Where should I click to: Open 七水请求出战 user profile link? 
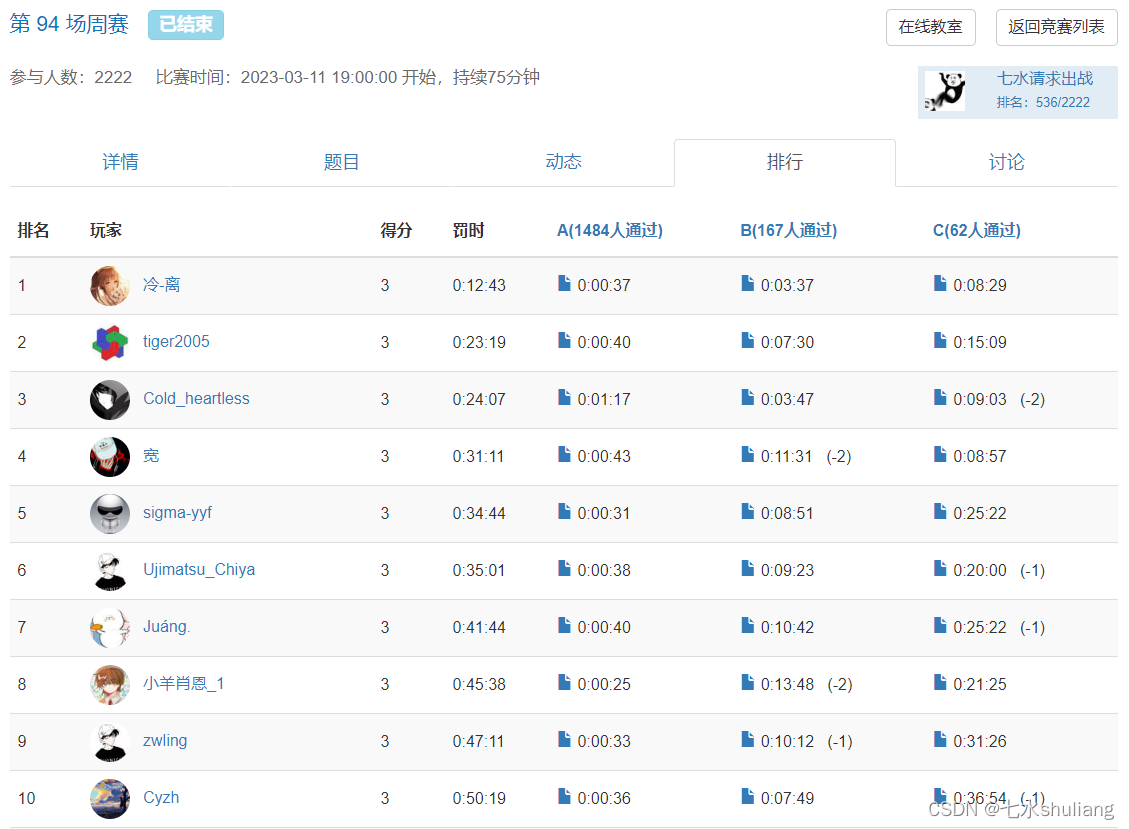point(1045,79)
